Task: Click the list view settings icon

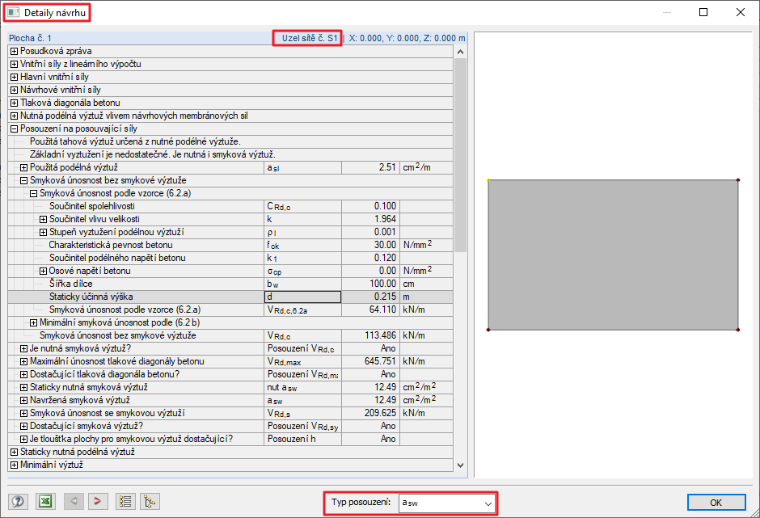Action: coord(126,502)
